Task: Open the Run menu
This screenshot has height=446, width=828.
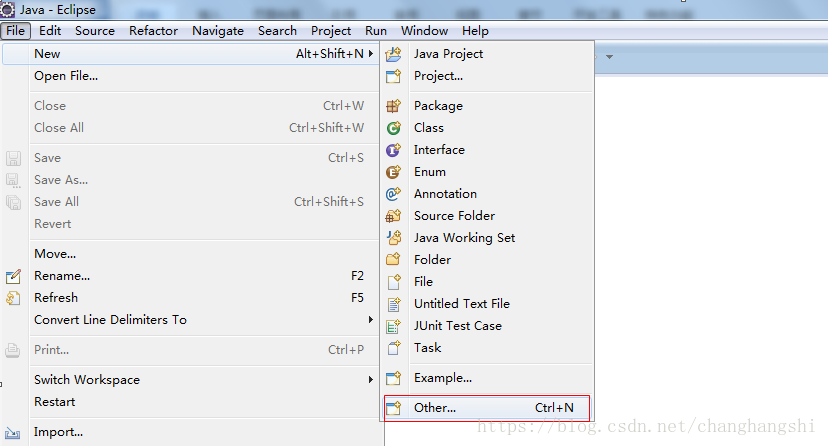Action: (376, 31)
